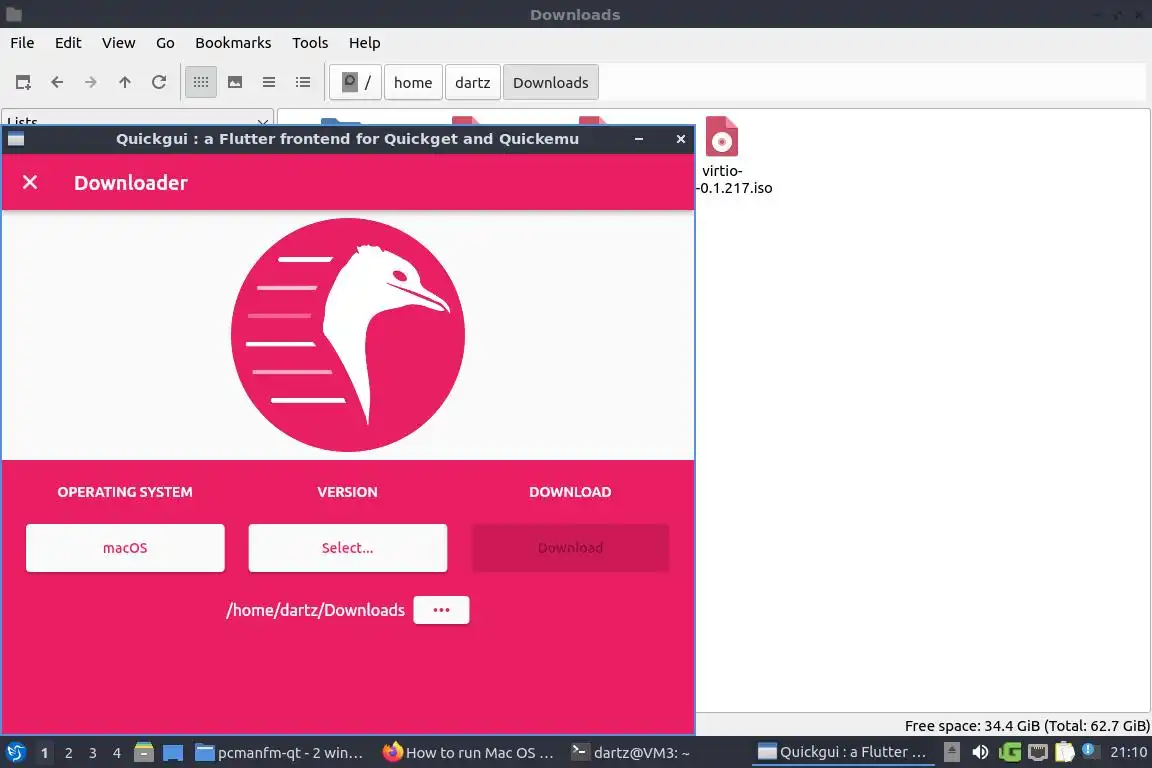Open the Tools menu
The height and width of the screenshot is (768, 1152).
coord(310,43)
